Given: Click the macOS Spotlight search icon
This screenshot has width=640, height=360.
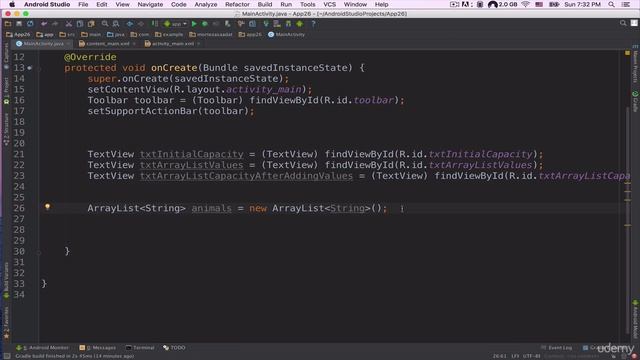Looking at the screenshot, I should [x=611, y=4].
